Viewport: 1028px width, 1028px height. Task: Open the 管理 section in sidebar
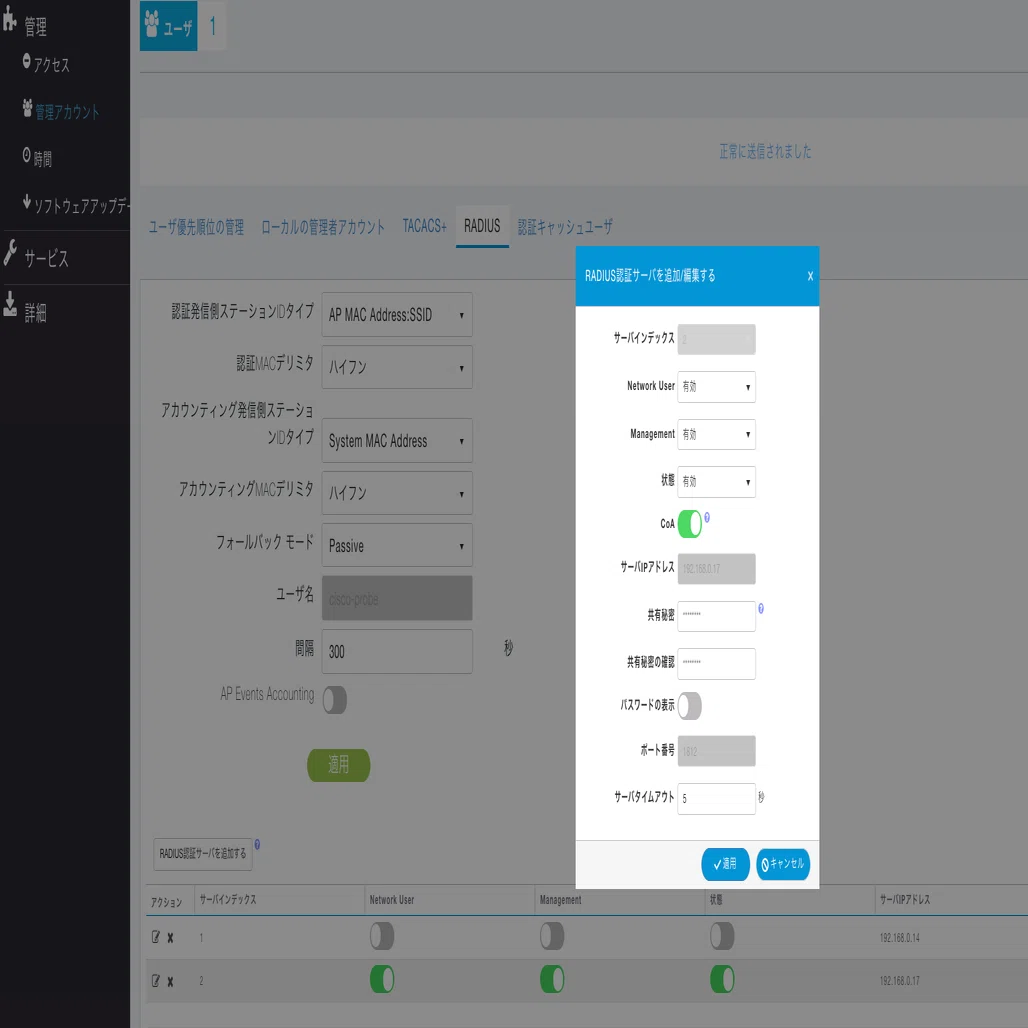(x=25, y=25)
